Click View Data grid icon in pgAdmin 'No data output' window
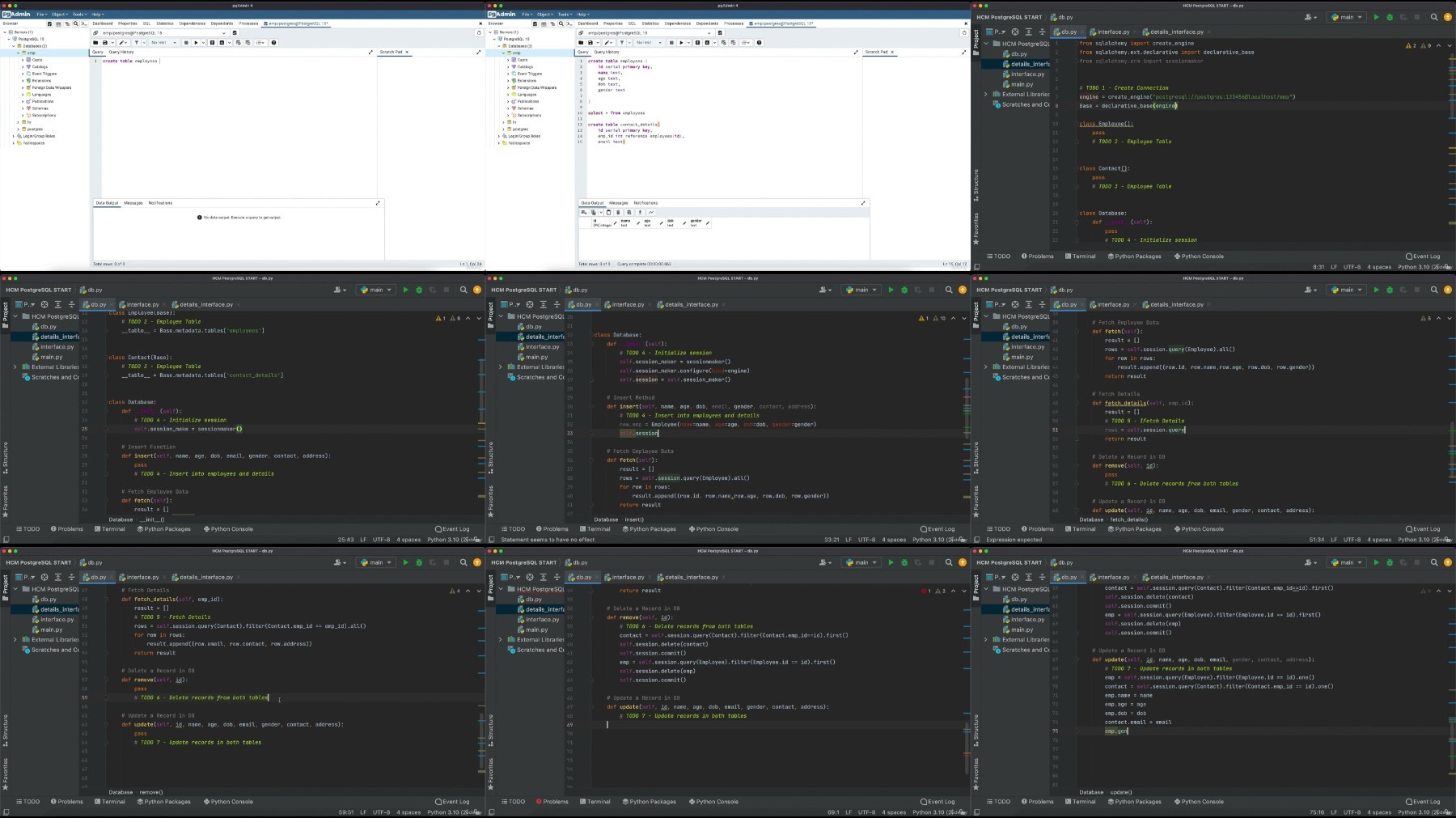 click(58, 23)
